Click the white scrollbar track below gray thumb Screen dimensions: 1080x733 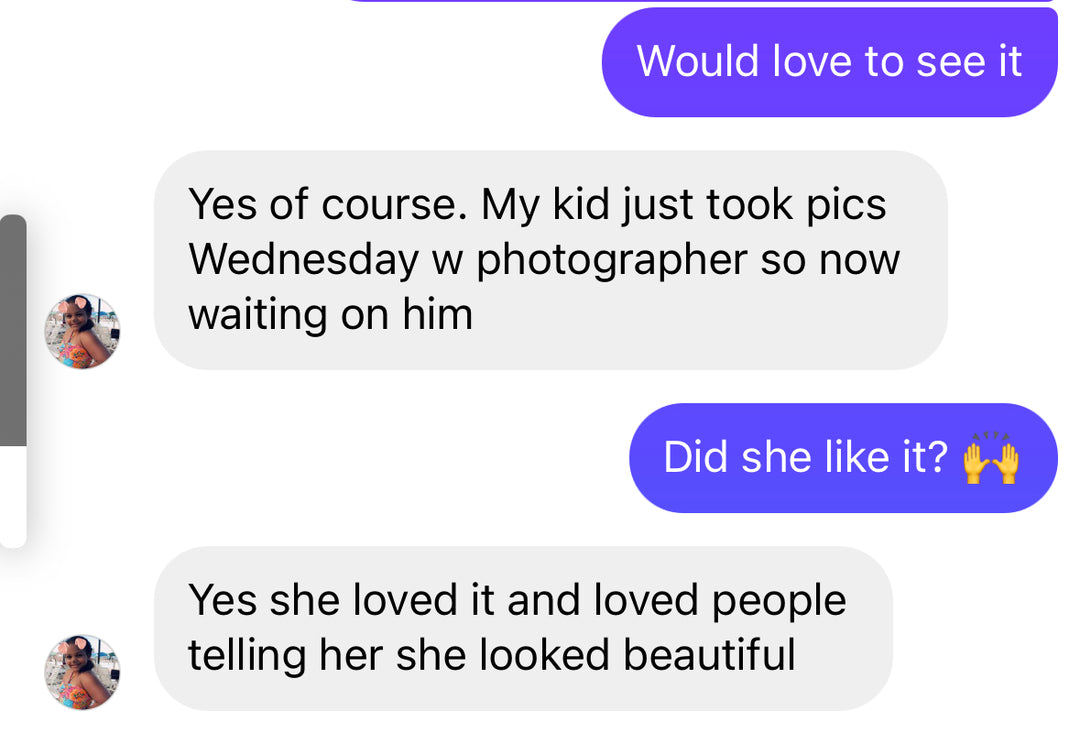[x=13, y=496]
